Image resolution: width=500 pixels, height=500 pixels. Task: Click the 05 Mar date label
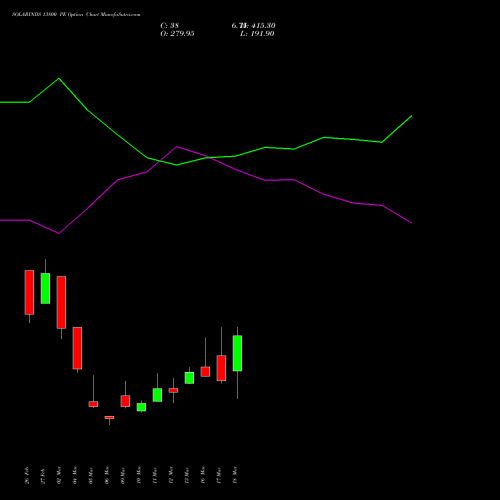click(x=91, y=475)
